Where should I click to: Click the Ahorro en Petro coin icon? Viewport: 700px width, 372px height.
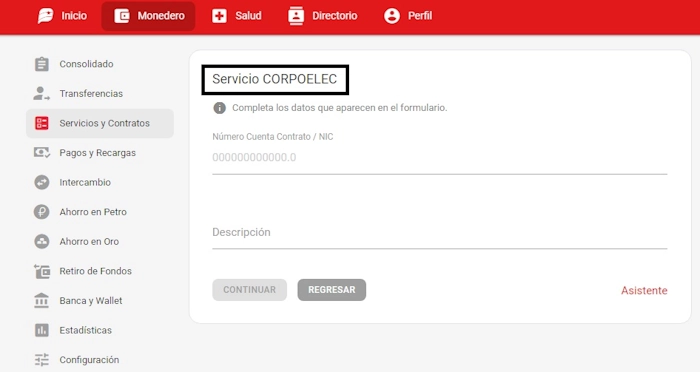(42, 212)
